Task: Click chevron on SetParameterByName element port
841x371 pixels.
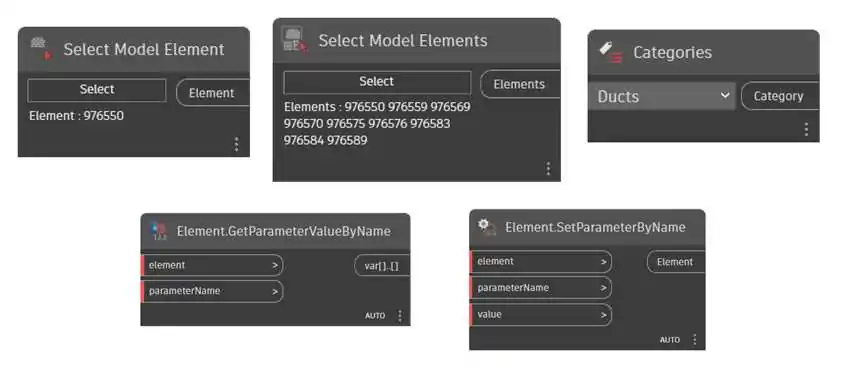Action: (x=603, y=262)
